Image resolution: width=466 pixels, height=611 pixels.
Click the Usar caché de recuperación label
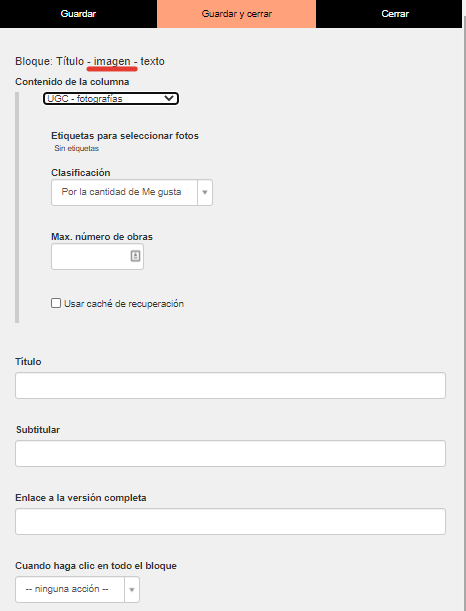coord(124,304)
